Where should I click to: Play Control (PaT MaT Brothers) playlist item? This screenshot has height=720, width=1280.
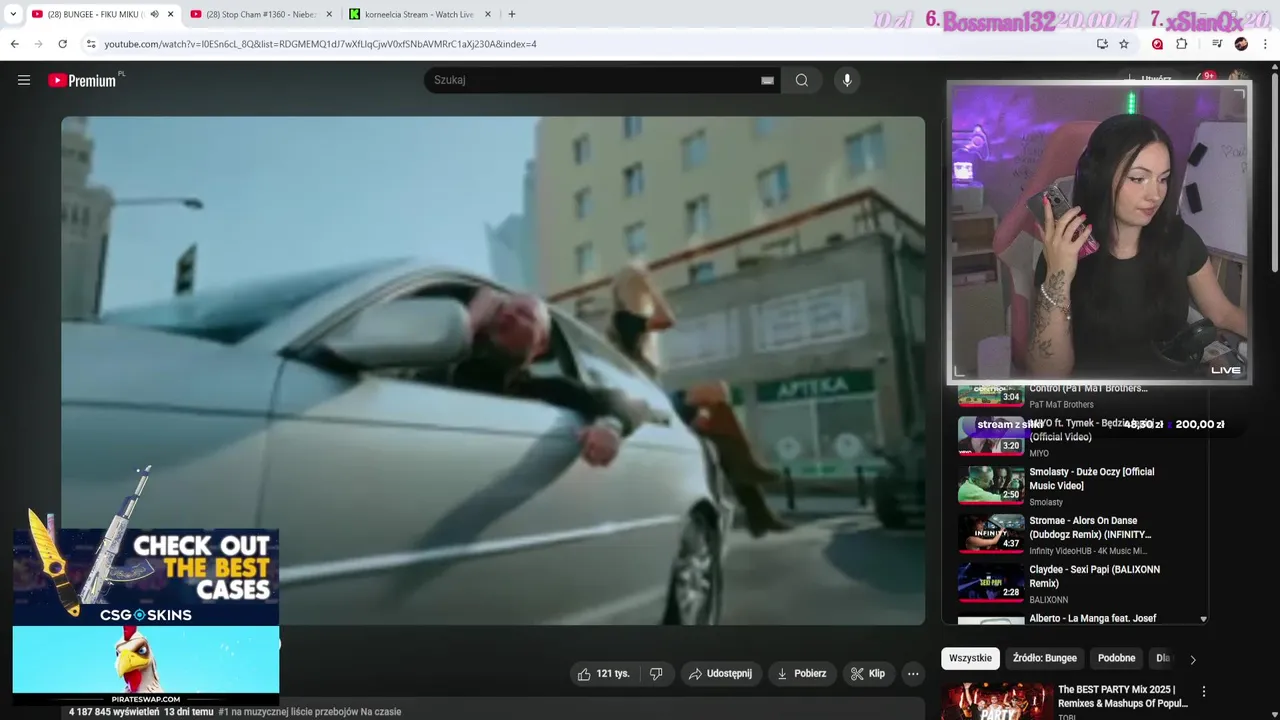(x=1074, y=396)
